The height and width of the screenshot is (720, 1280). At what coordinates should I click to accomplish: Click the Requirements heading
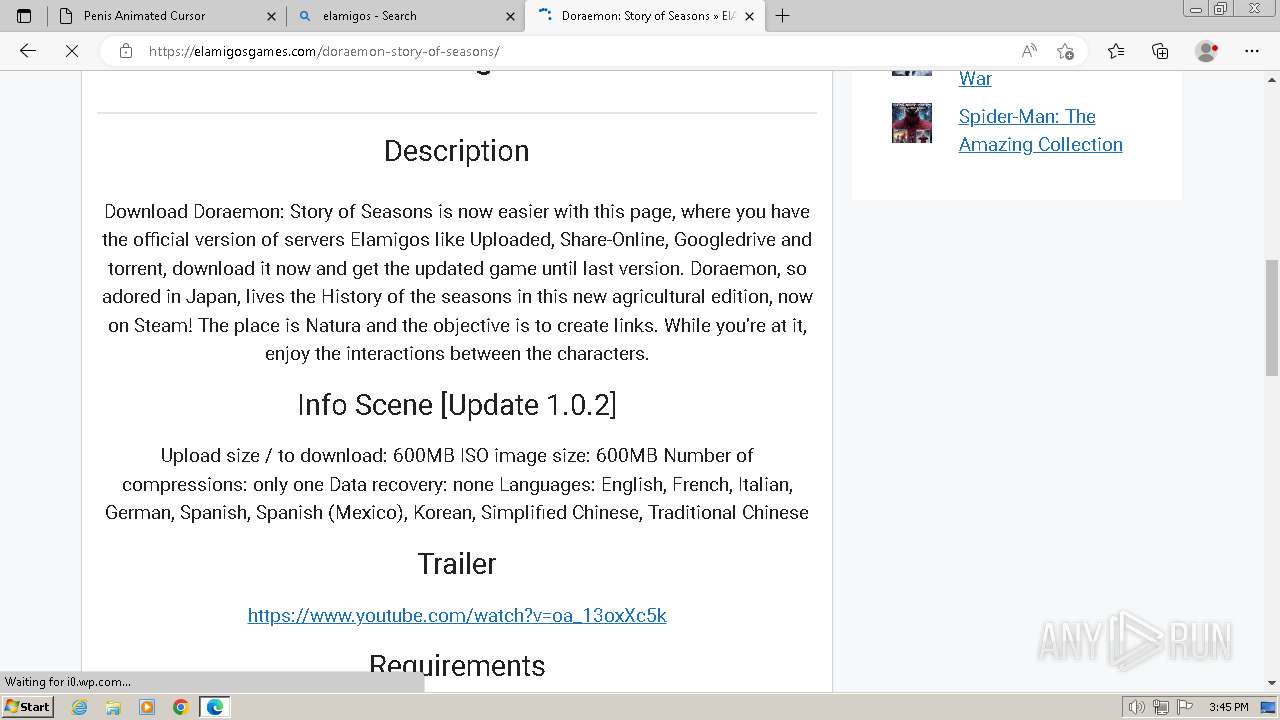pos(457,666)
